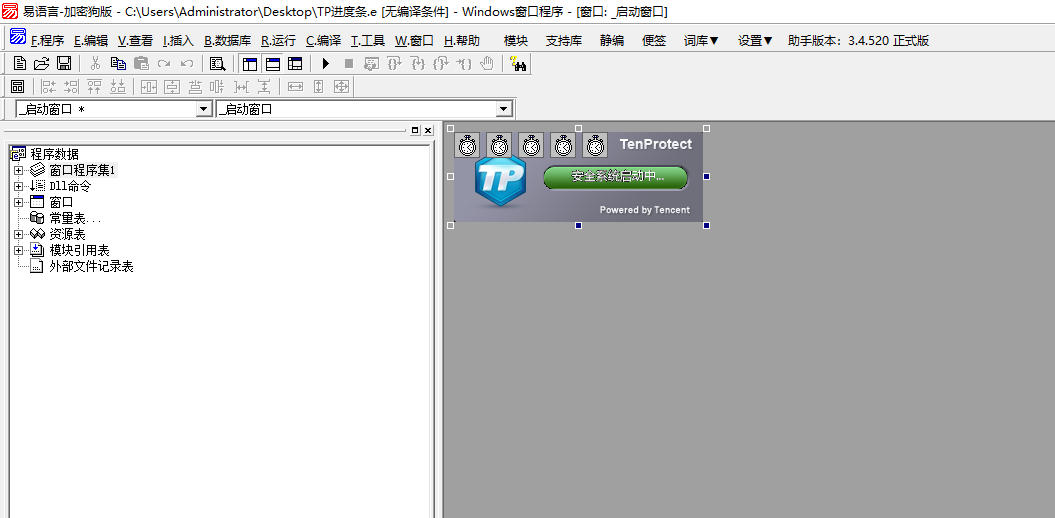Click the form preview icon in alignment toolbar
The image size is (1055, 518).
click(17, 86)
